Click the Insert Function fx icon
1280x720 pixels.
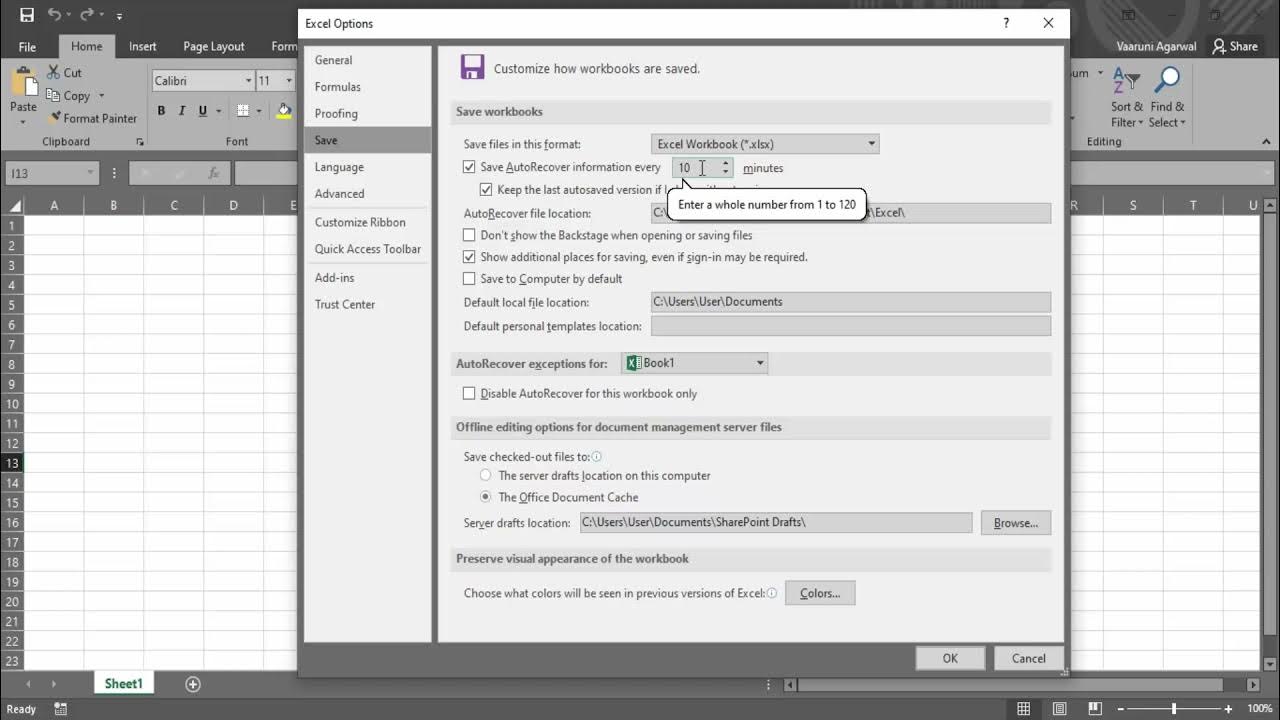pyautogui.click(x=213, y=173)
